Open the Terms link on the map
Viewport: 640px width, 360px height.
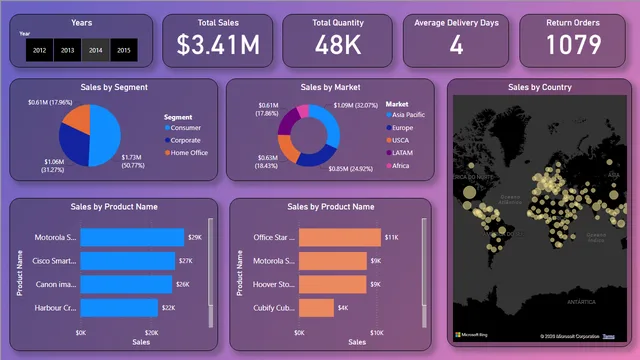[608, 336]
